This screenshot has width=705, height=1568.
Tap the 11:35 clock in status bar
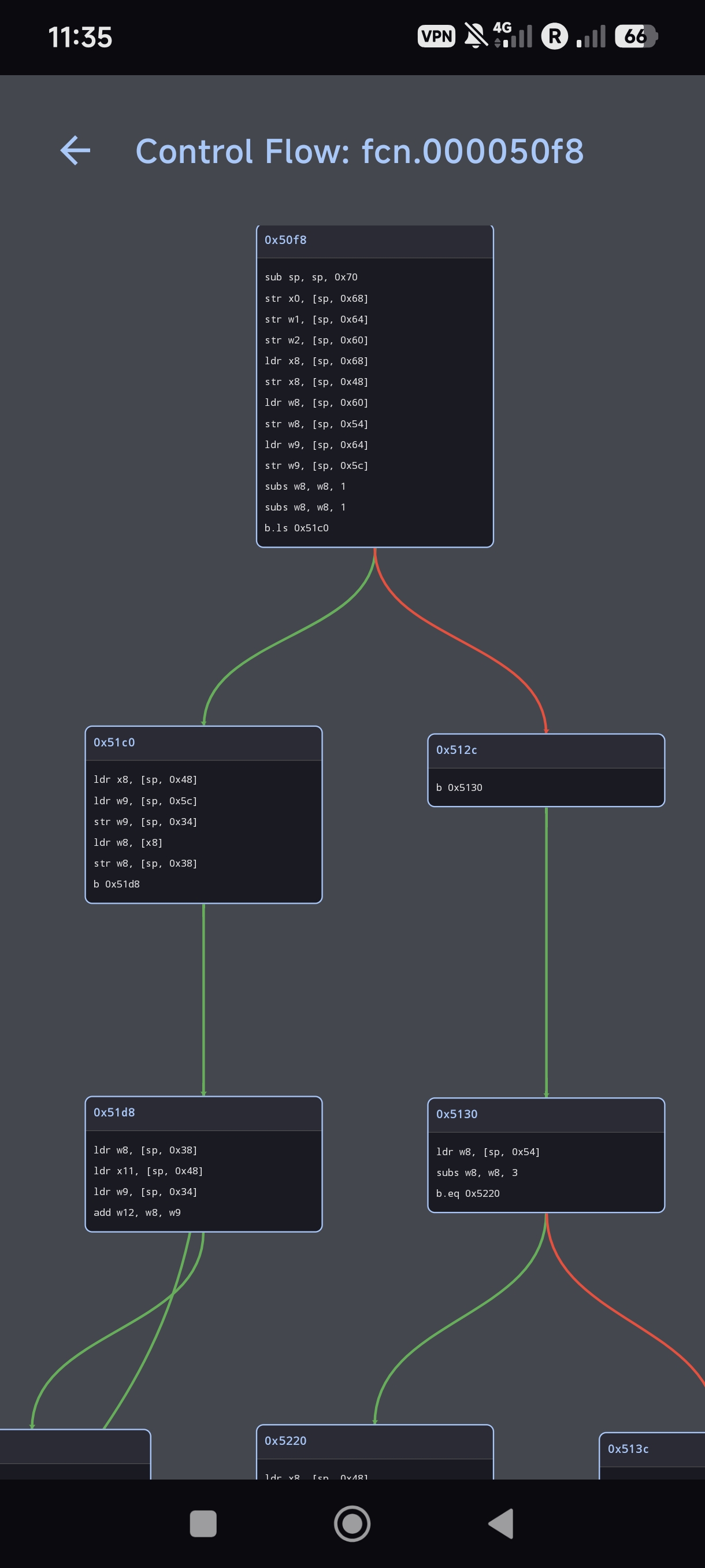click(80, 37)
